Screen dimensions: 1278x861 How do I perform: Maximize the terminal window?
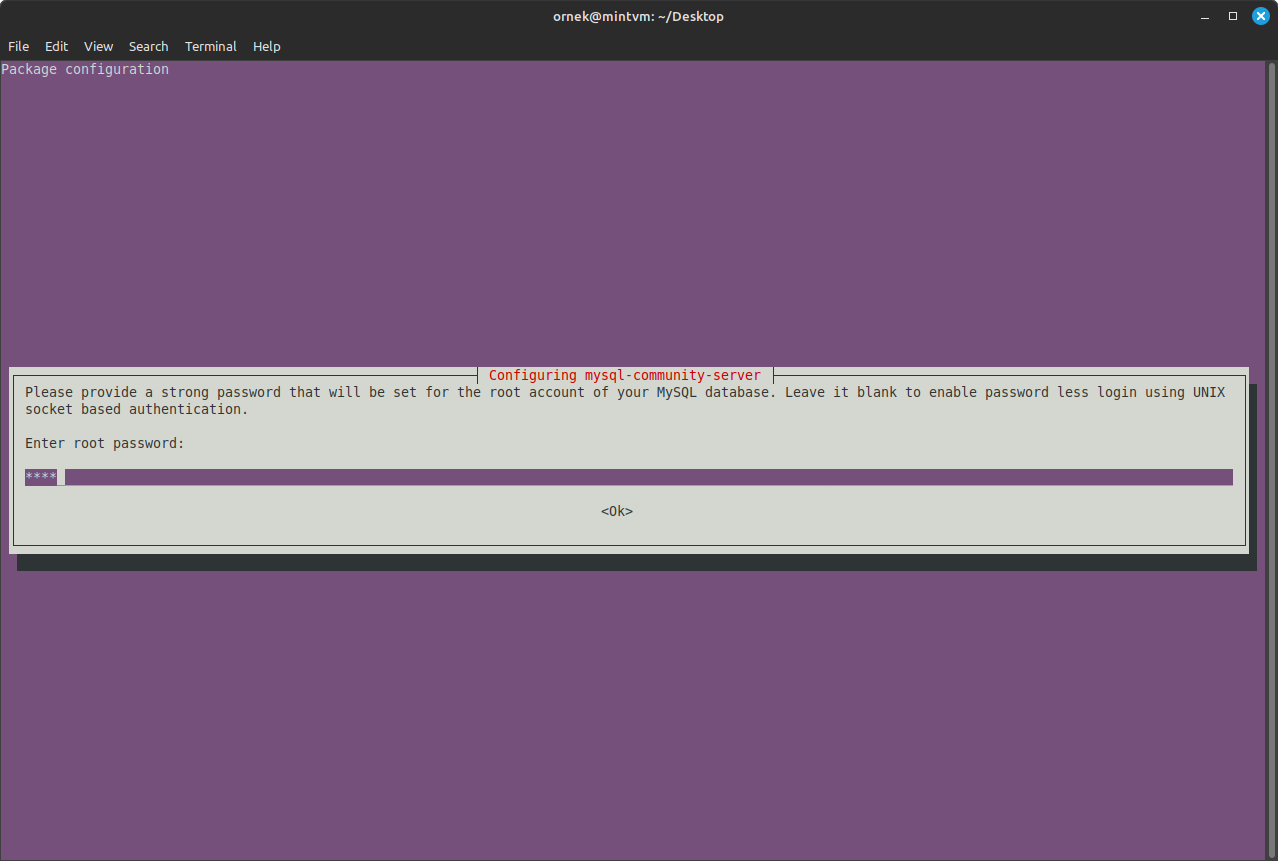(x=1233, y=16)
